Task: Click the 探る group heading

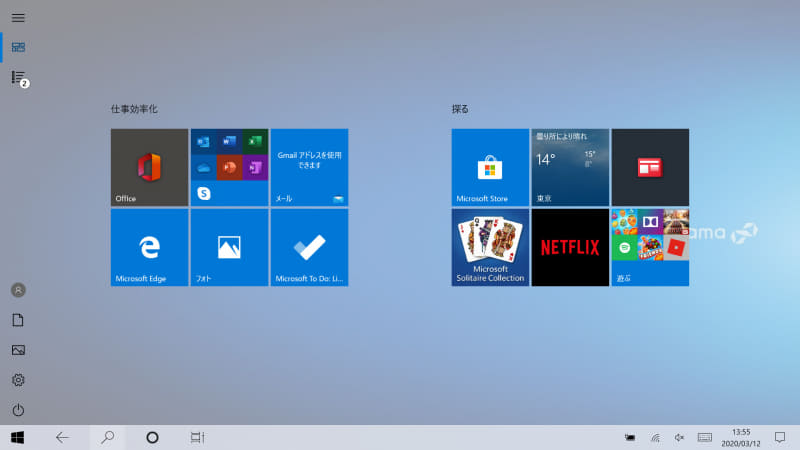Action: click(x=460, y=109)
